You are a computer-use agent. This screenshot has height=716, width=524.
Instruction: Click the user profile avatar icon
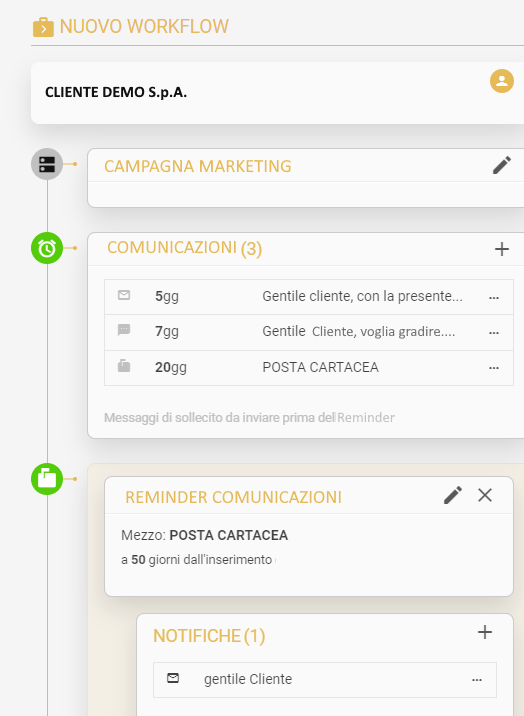coord(502,81)
